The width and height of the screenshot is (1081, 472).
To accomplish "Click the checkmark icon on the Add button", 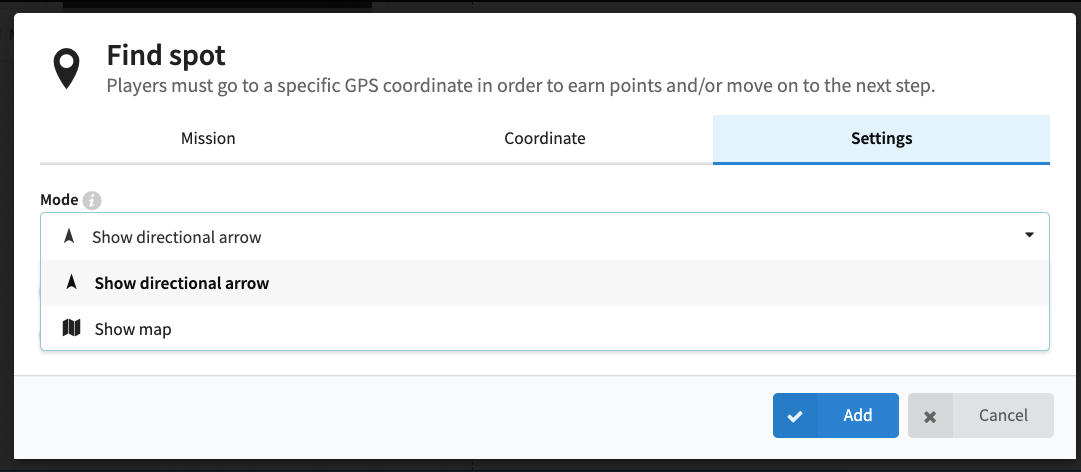I will (795, 416).
